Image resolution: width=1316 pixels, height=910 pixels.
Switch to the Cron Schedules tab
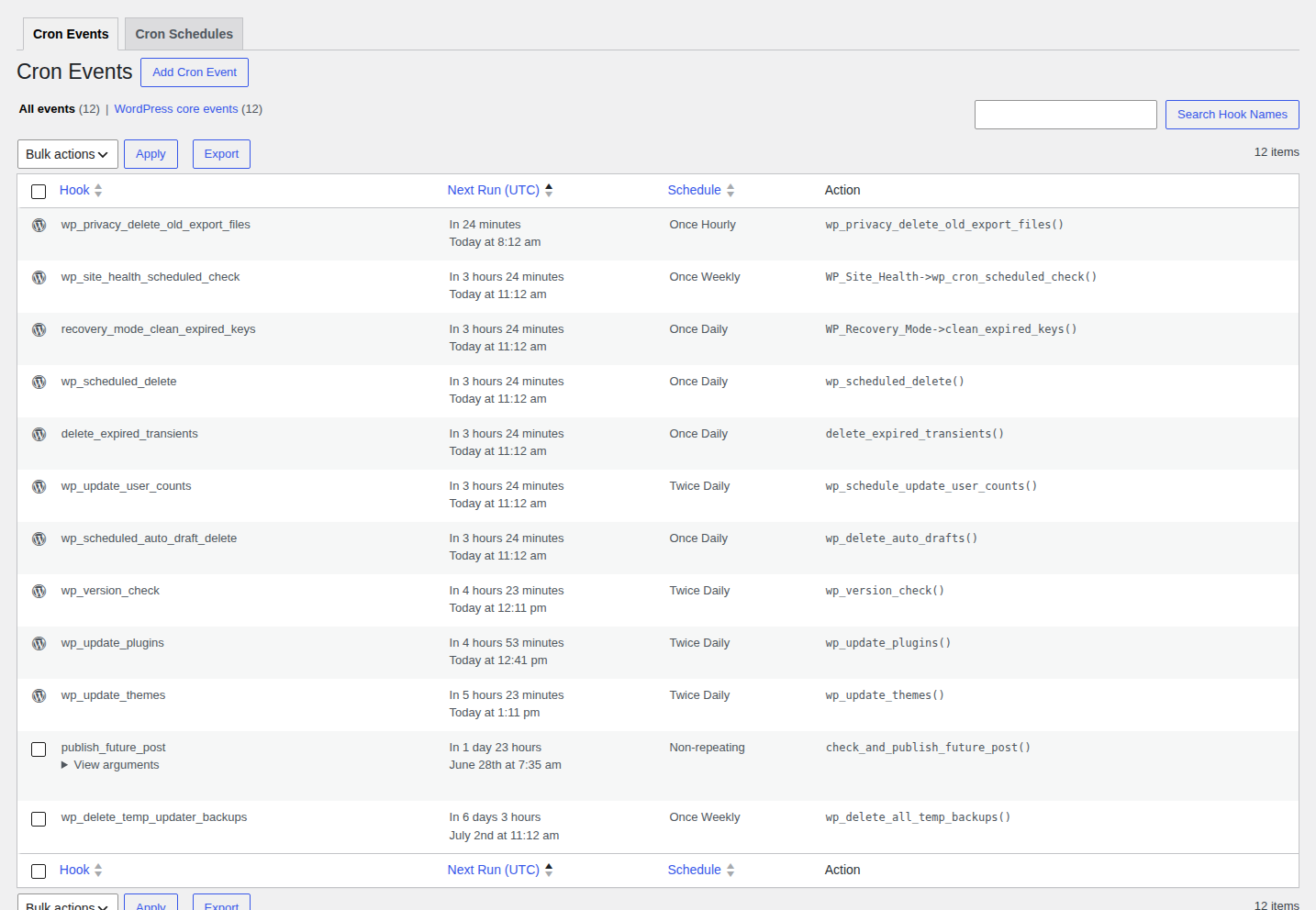(x=184, y=34)
